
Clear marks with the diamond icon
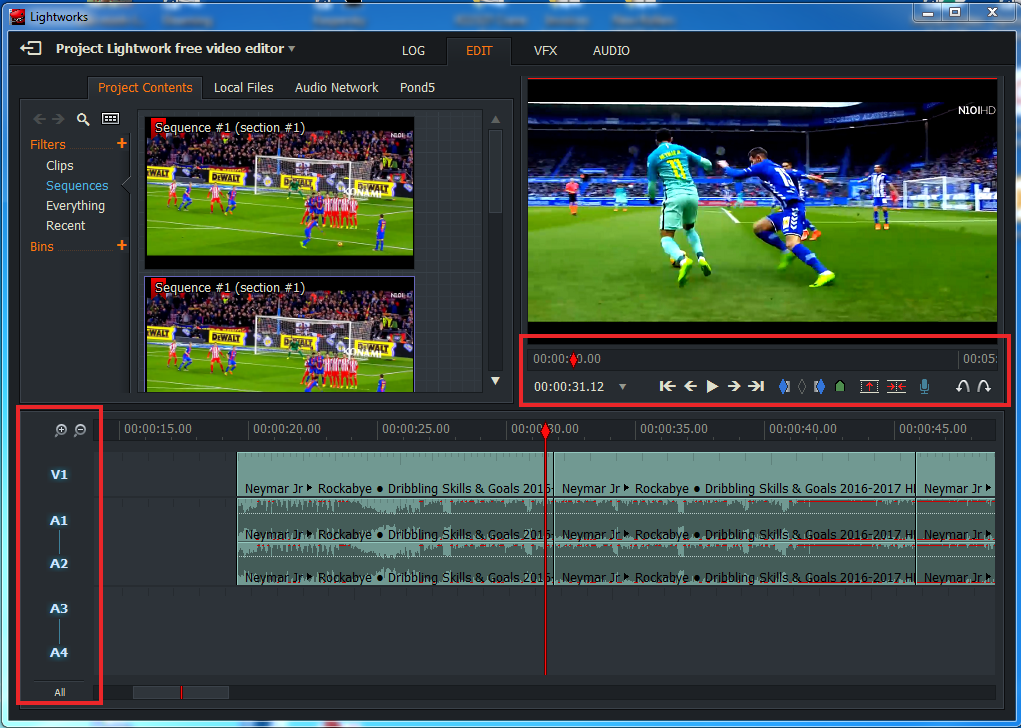coord(802,387)
